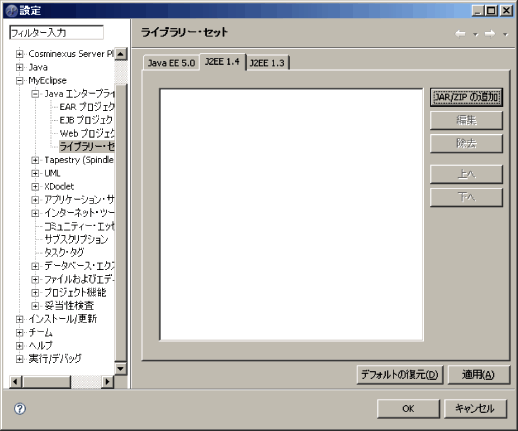The image size is (518, 431).
Task: Expand the Java tree node
Action: [x=20, y=67]
